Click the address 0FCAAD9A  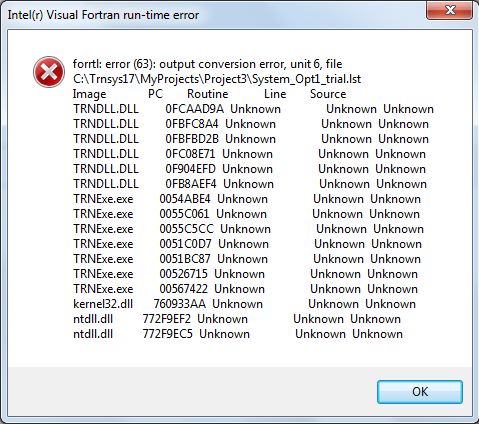(194, 109)
